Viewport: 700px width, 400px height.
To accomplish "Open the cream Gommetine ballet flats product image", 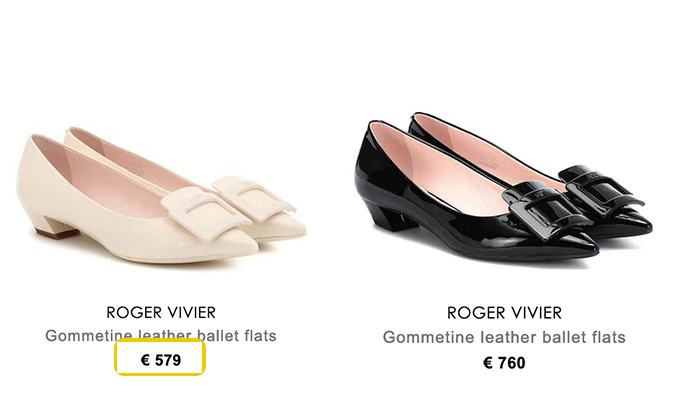I will [162, 196].
